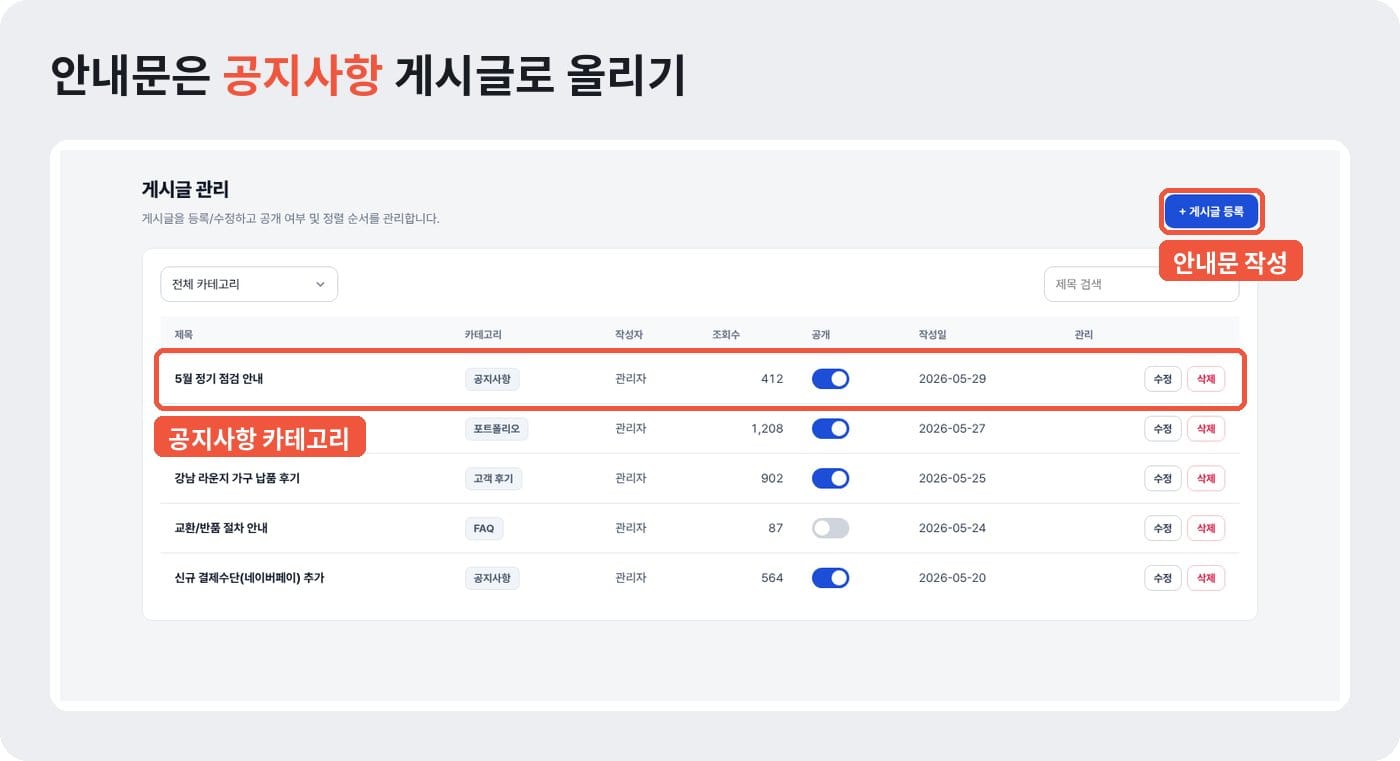This screenshot has height=761, width=1400.
Task: Click the view count 902
Action: [x=772, y=478]
